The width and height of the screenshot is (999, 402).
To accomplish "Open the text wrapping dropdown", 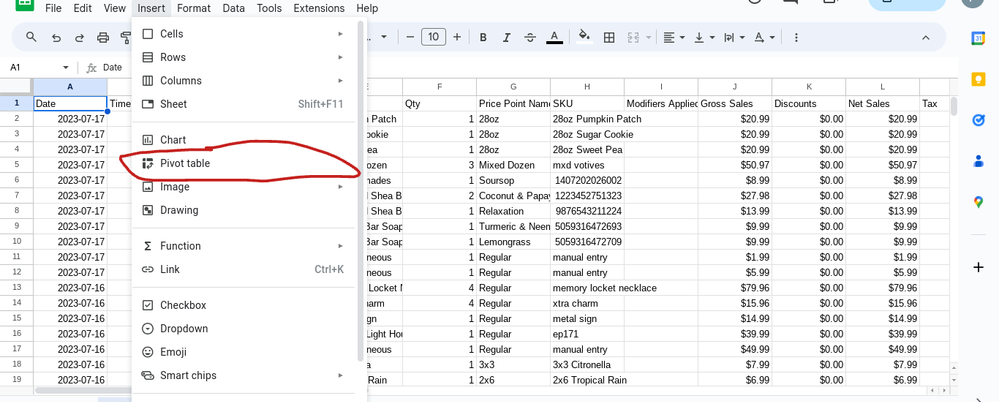I will click(x=734, y=38).
